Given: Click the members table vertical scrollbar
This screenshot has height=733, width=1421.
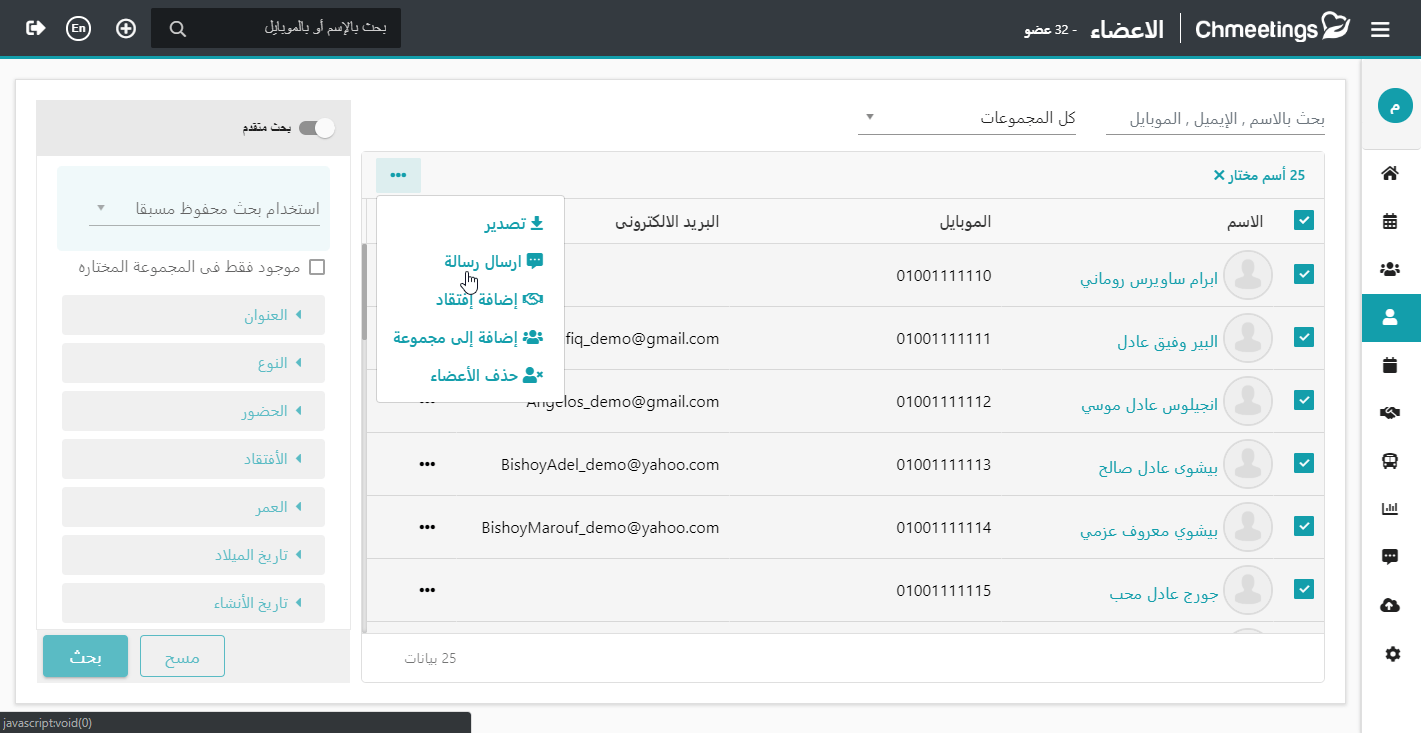Looking at the screenshot, I should coord(364,290).
